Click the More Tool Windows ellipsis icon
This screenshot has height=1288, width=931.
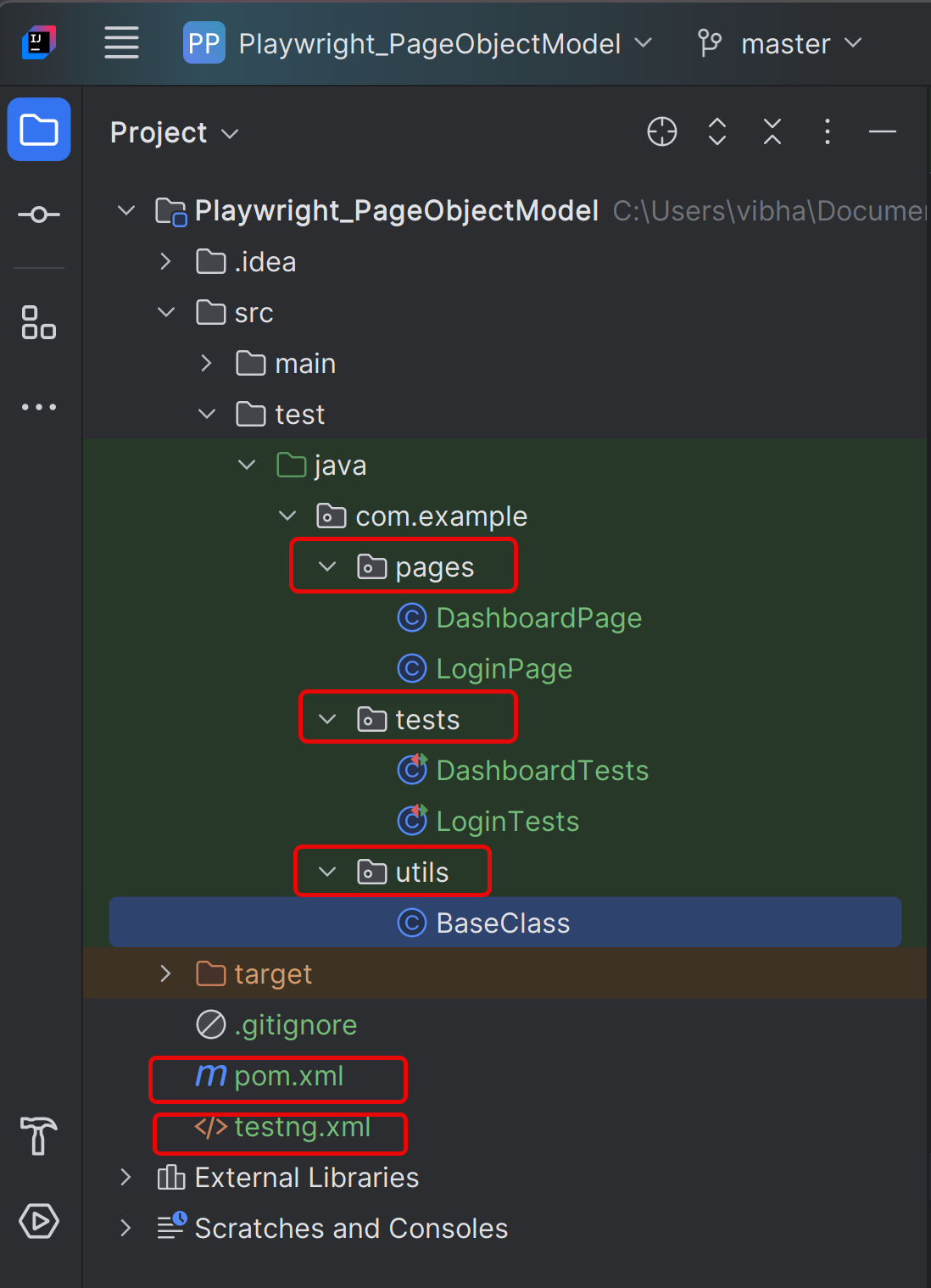pyautogui.click(x=38, y=407)
